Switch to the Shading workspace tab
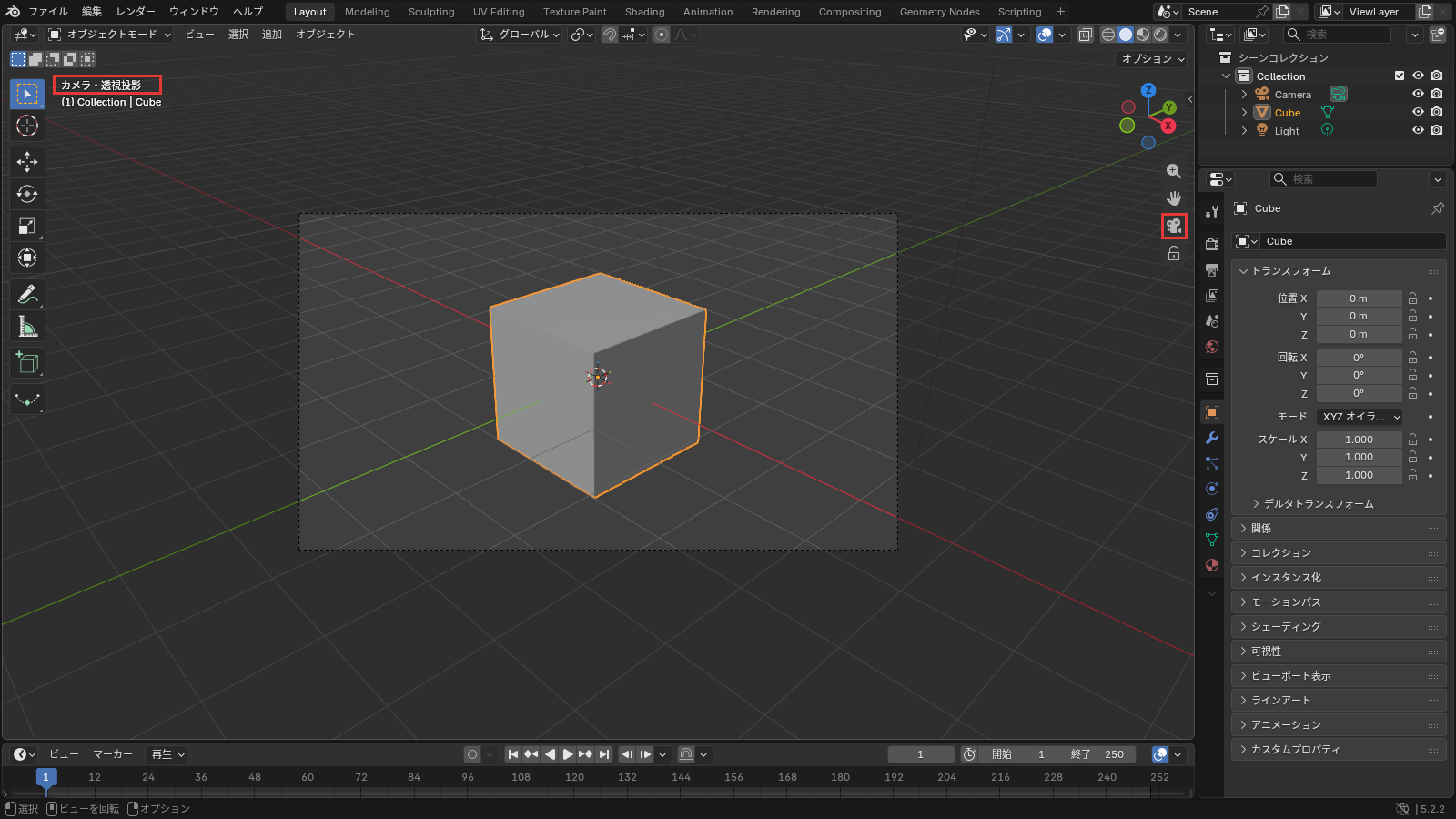 (644, 12)
